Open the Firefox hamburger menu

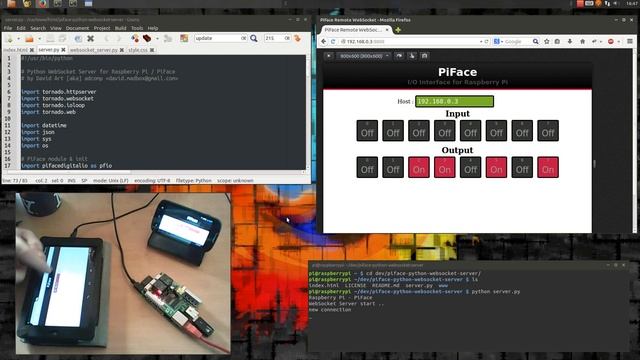[x=630, y=42]
